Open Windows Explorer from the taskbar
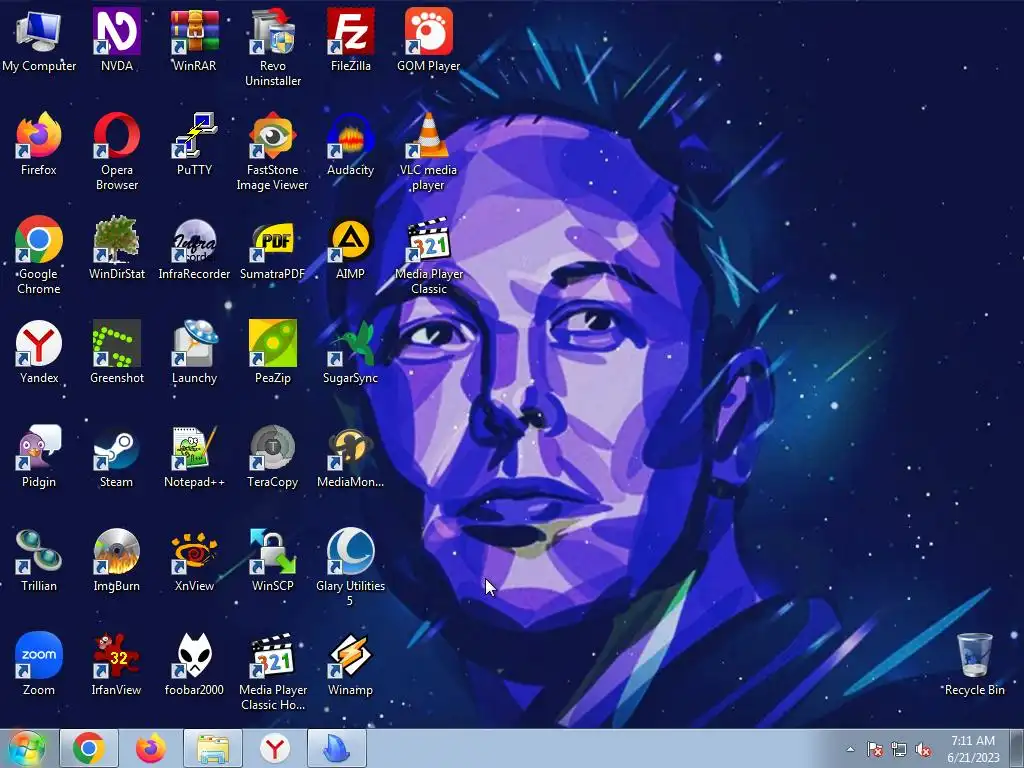This screenshot has width=1024, height=768. pos(213,748)
